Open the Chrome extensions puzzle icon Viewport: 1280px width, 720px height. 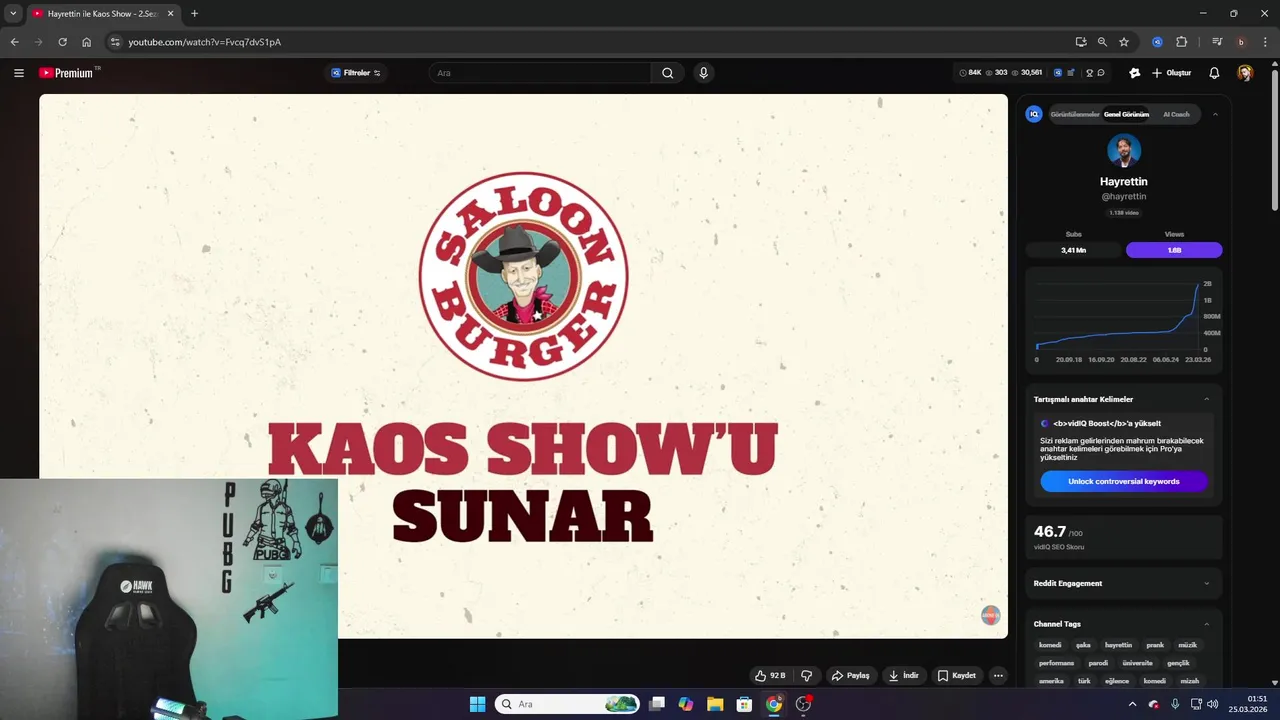click(1181, 42)
